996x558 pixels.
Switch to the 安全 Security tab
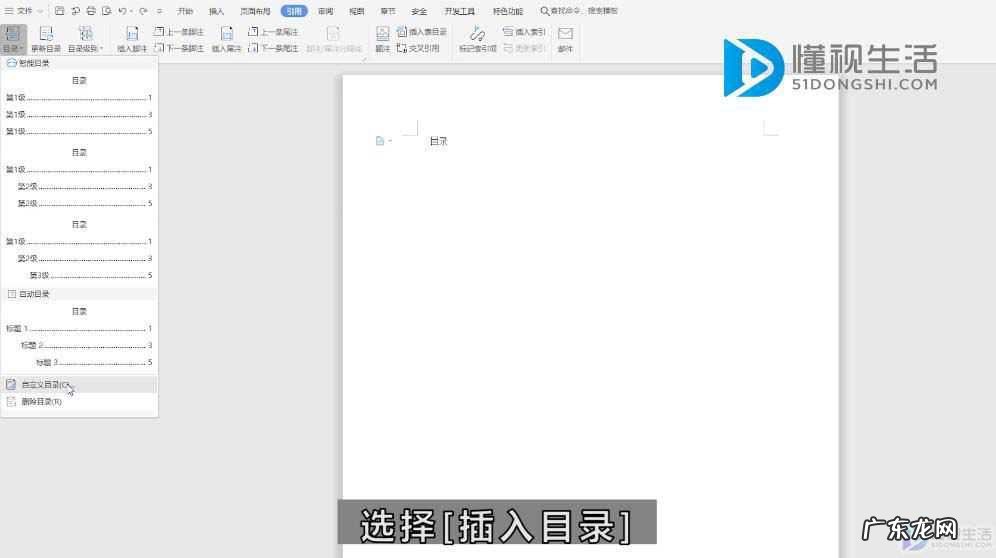[419, 11]
